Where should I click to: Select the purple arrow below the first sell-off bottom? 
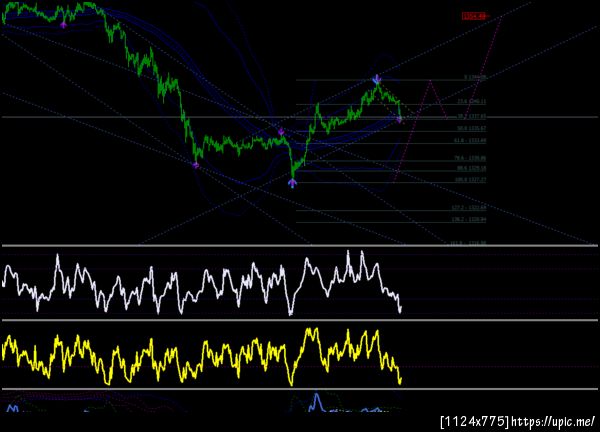click(x=196, y=165)
